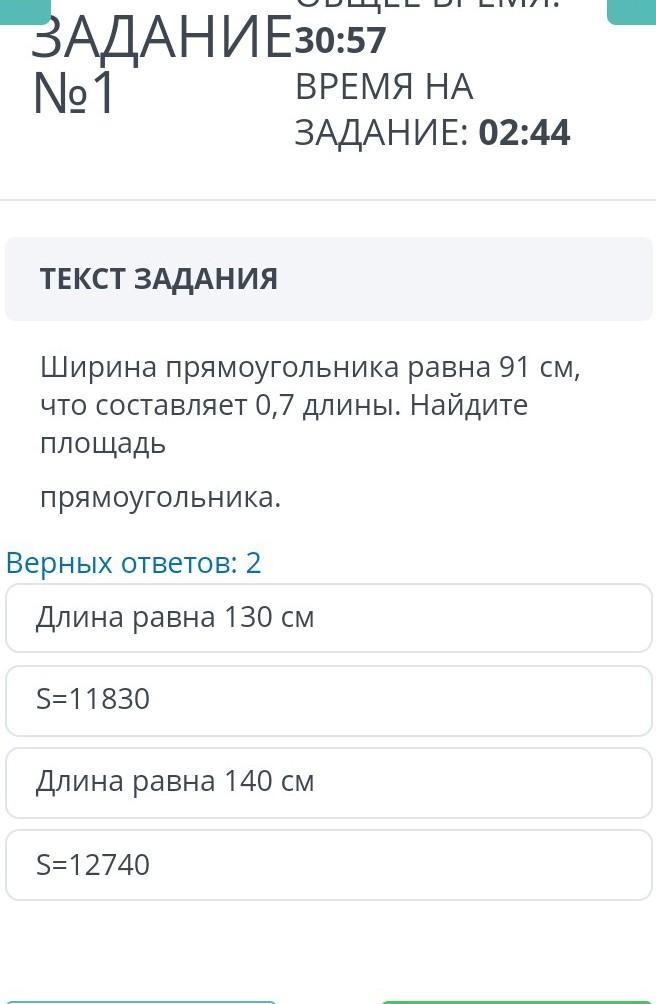Image resolution: width=656 pixels, height=1004 pixels.
Task: Click the 'ТЕКСТ ЗАДАНИЯ' section header
Action: click(159, 280)
